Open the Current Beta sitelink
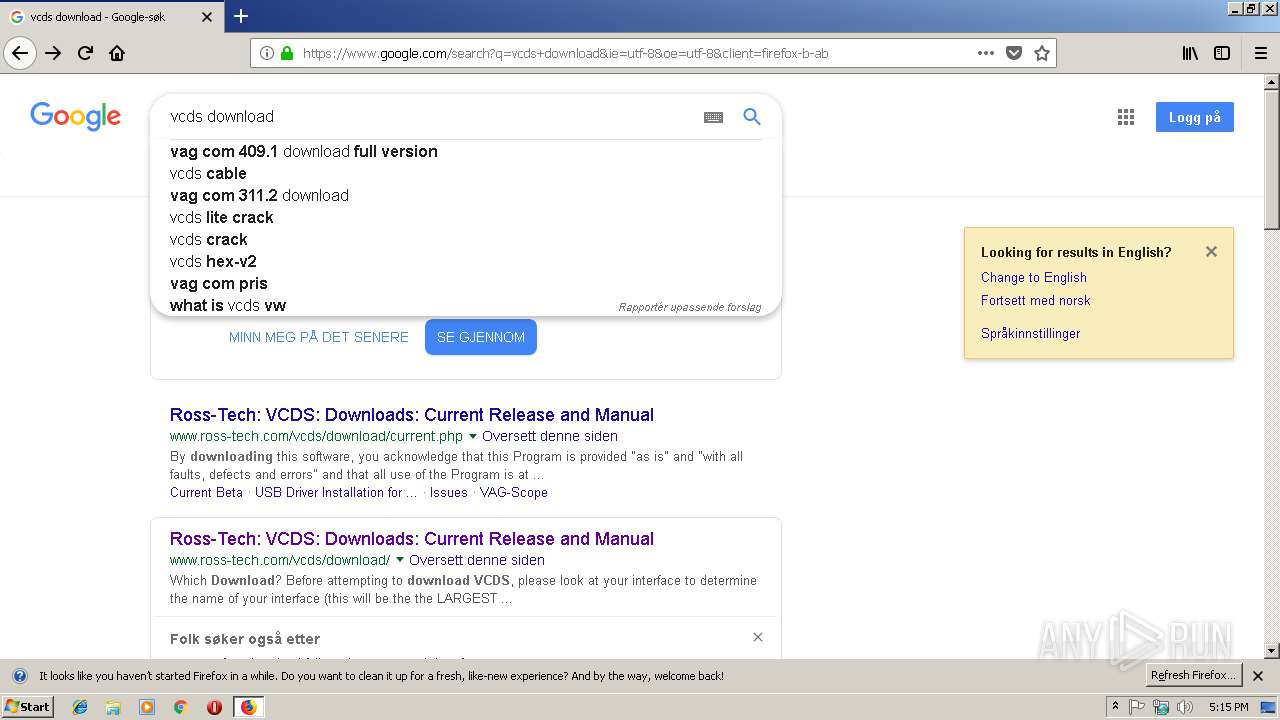 pyautogui.click(x=206, y=493)
